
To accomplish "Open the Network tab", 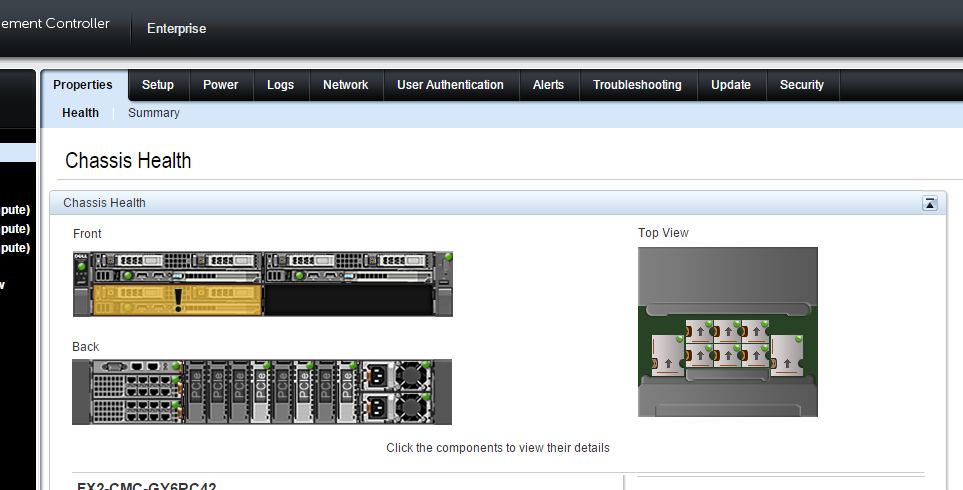I will pos(346,85).
